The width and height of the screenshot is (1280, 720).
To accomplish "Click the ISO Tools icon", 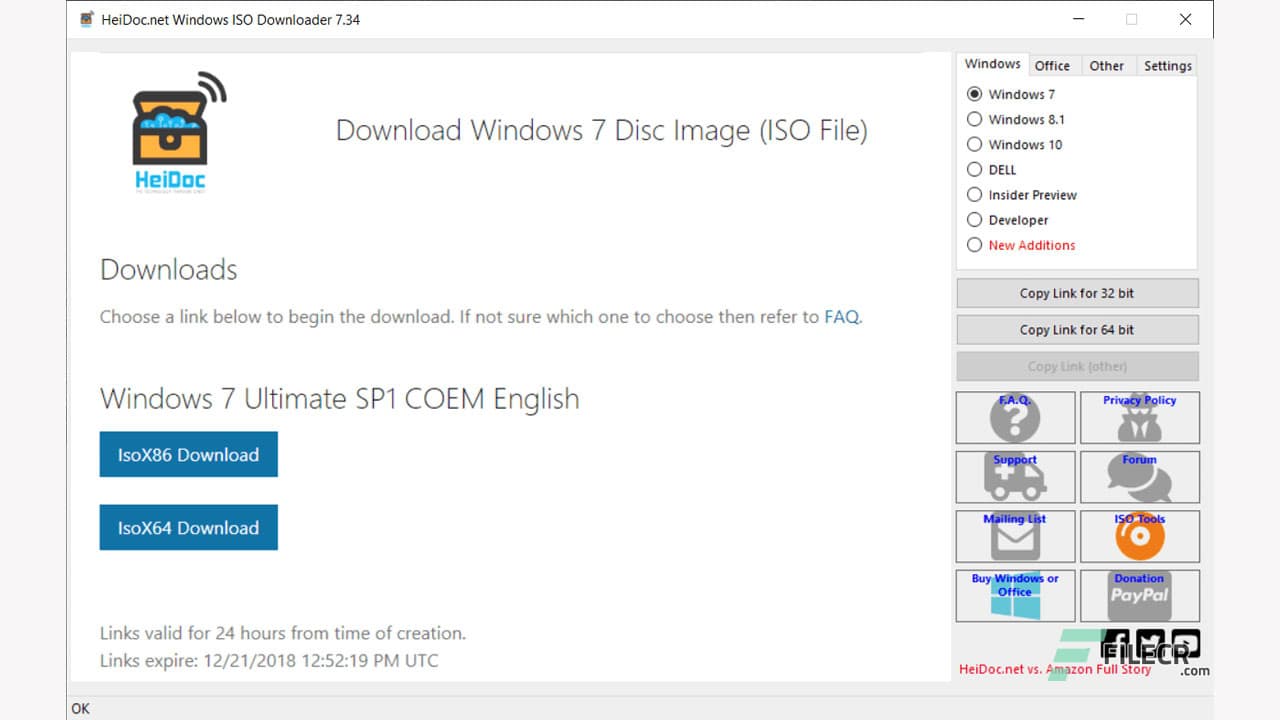I will tap(1139, 536).
